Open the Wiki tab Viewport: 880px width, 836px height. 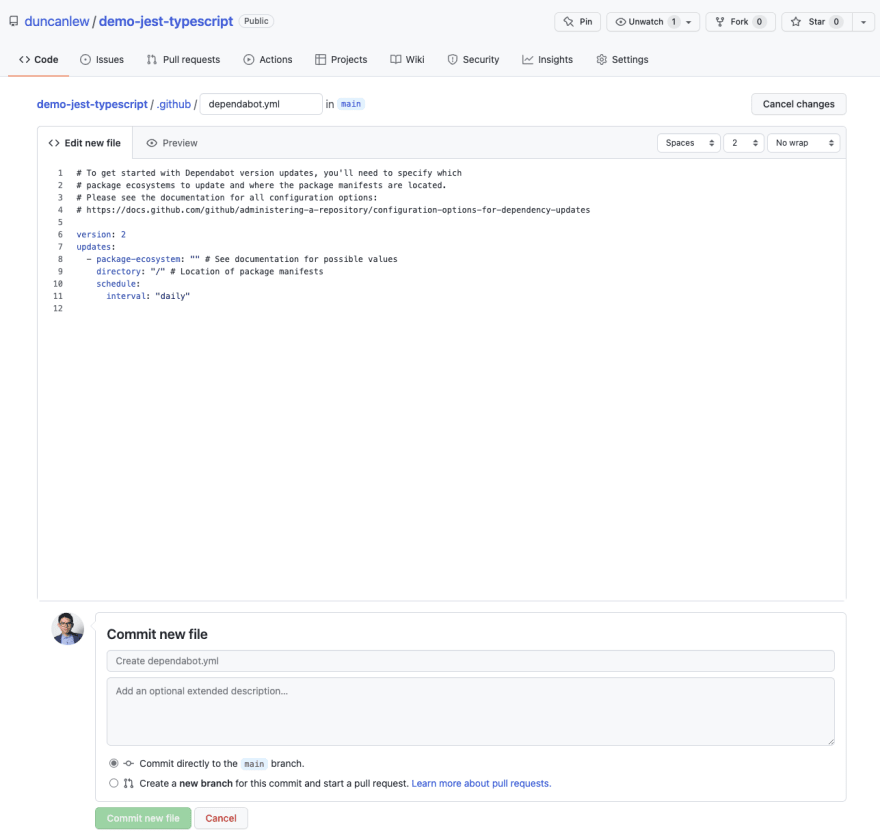(x=407, y=59)
